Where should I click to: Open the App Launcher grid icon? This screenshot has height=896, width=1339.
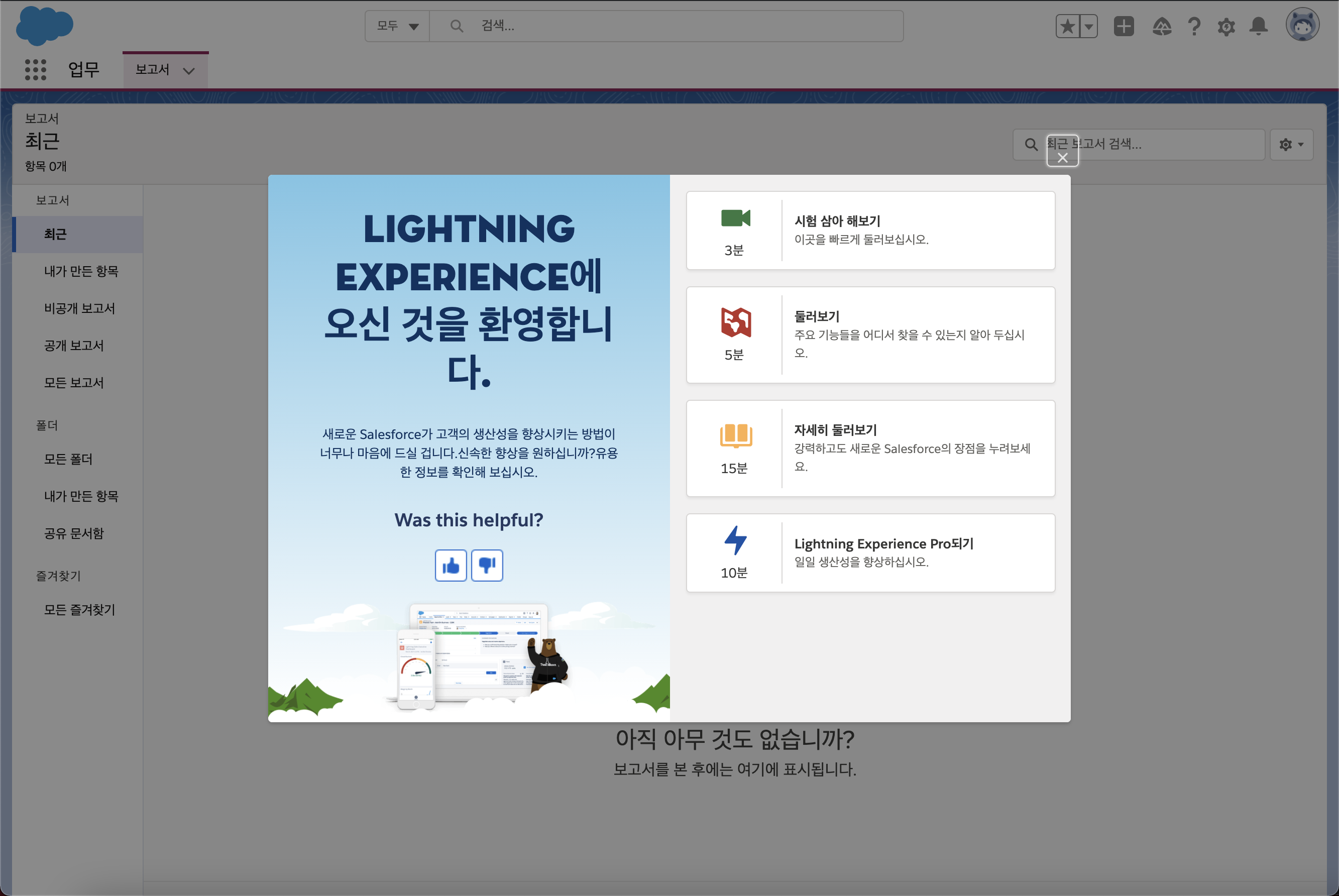click(x=36, y=70)
